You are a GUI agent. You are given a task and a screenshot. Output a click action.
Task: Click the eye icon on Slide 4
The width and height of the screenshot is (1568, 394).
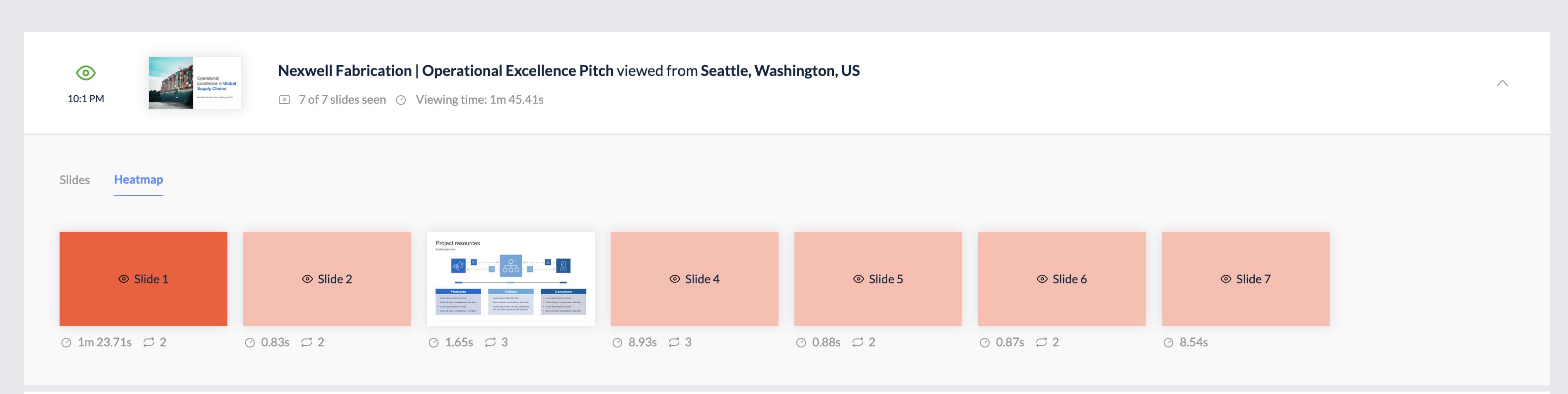[x=674, y=279]
